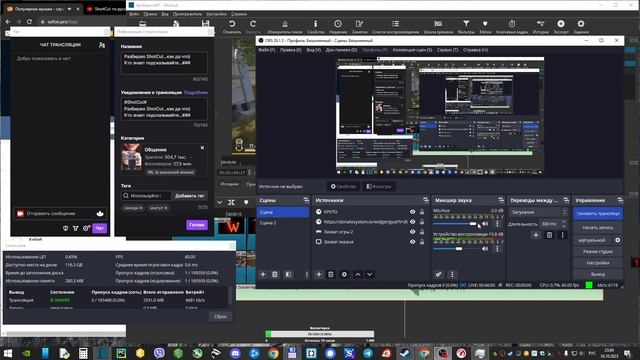Click Shotcut's Redo toolbar icon

tap(253, 24)
